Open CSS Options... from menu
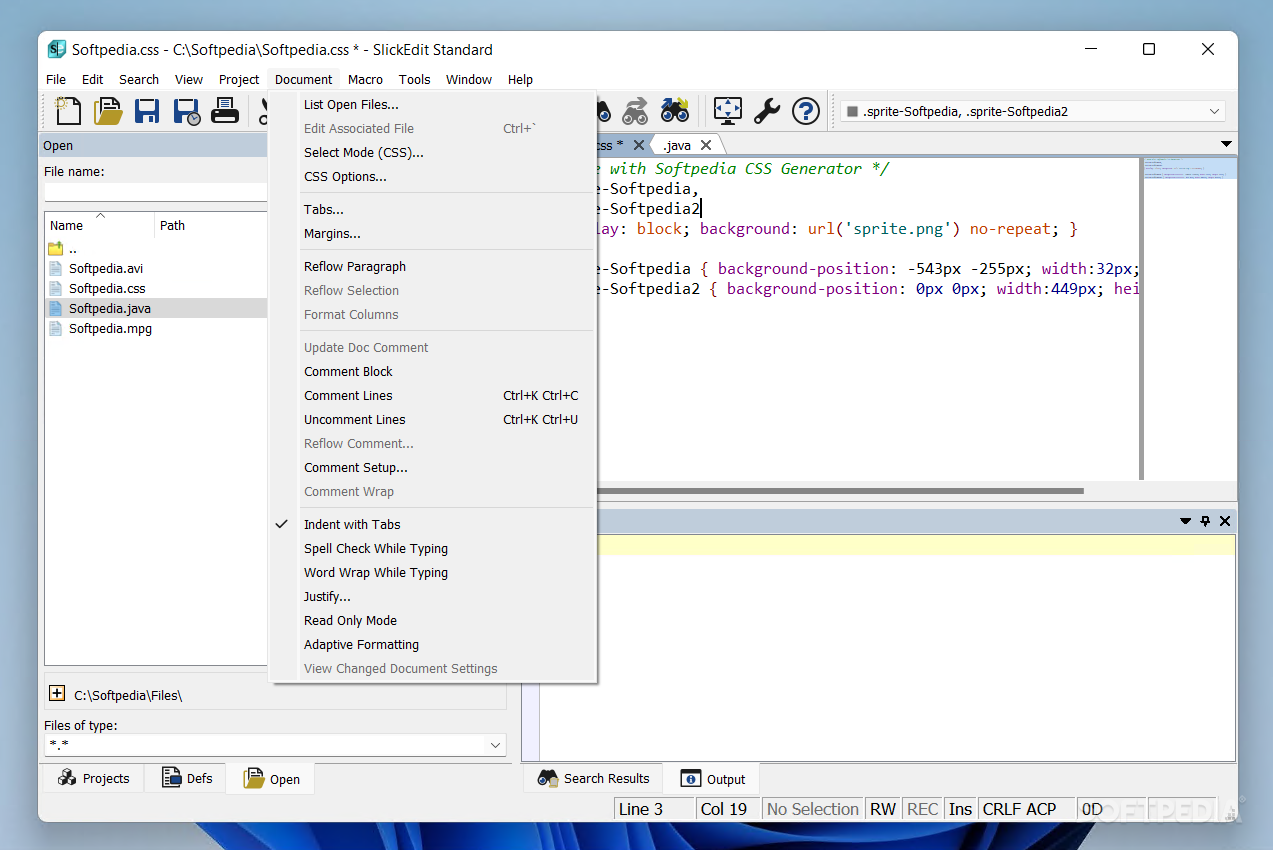 (345, 176)
